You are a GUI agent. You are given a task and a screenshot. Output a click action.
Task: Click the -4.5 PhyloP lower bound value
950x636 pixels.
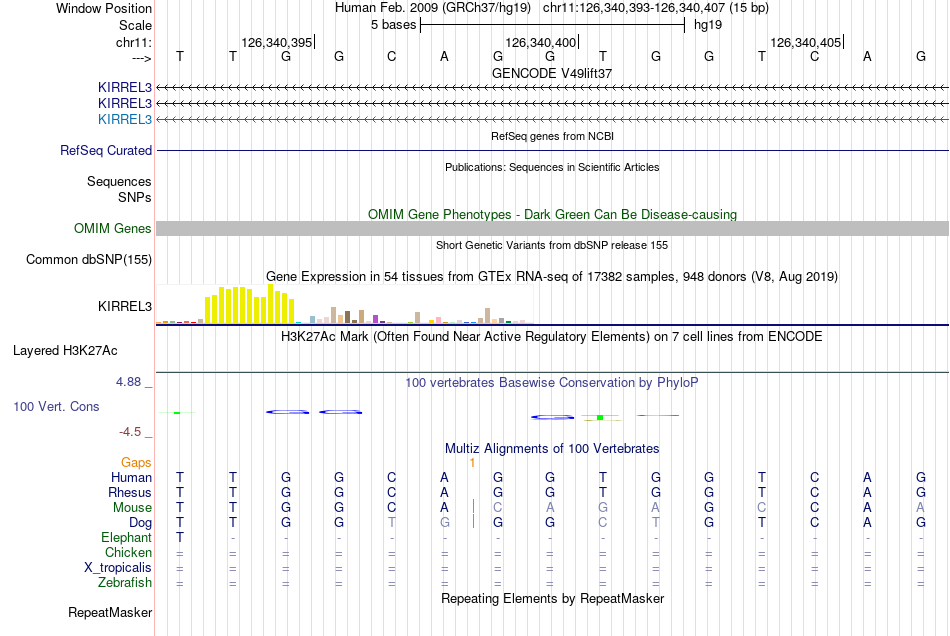130,432
